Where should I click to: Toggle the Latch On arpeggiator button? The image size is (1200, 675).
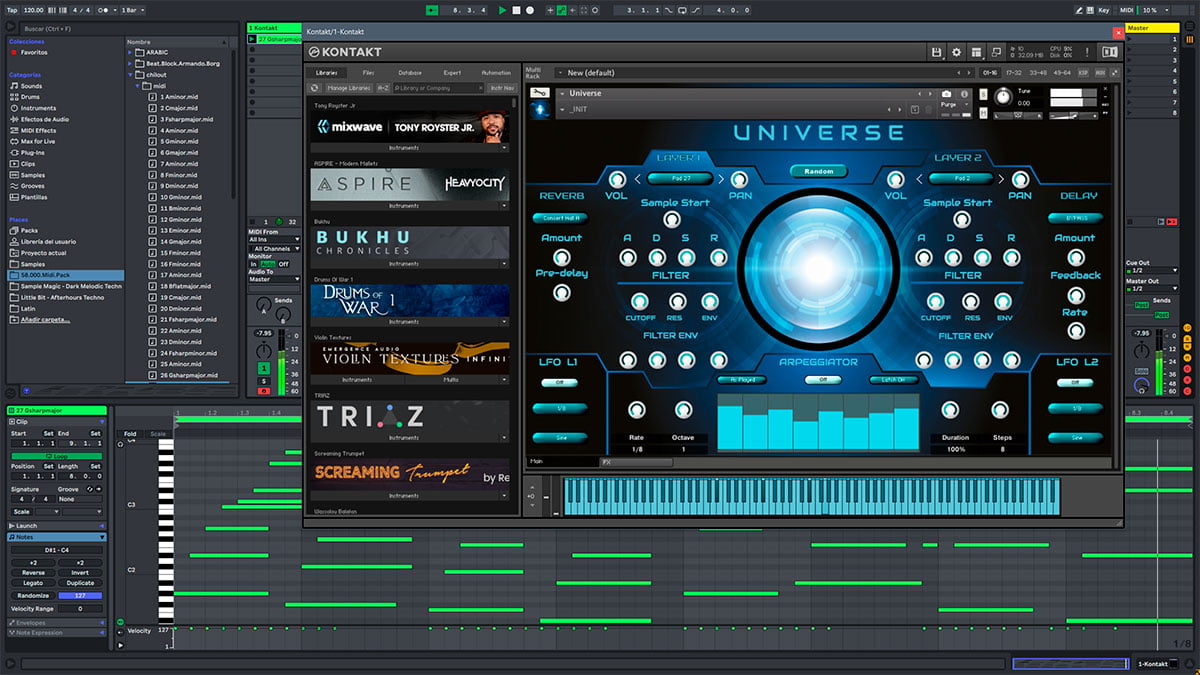pos(893,379)
